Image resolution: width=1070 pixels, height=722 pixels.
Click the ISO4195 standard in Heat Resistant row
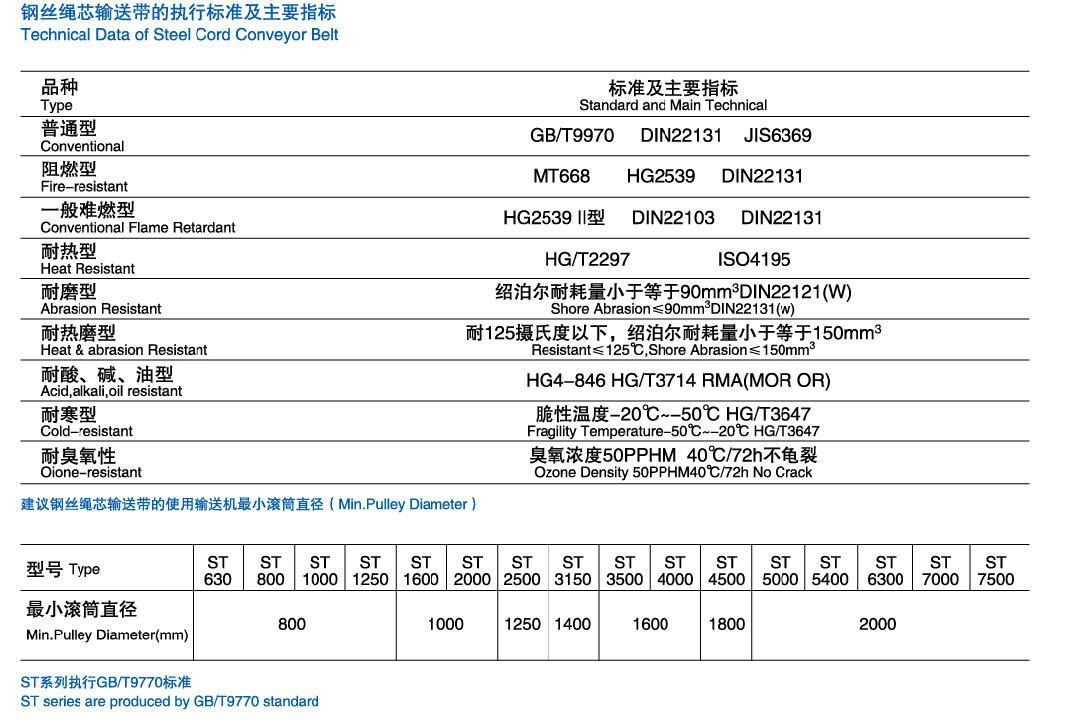754,259
